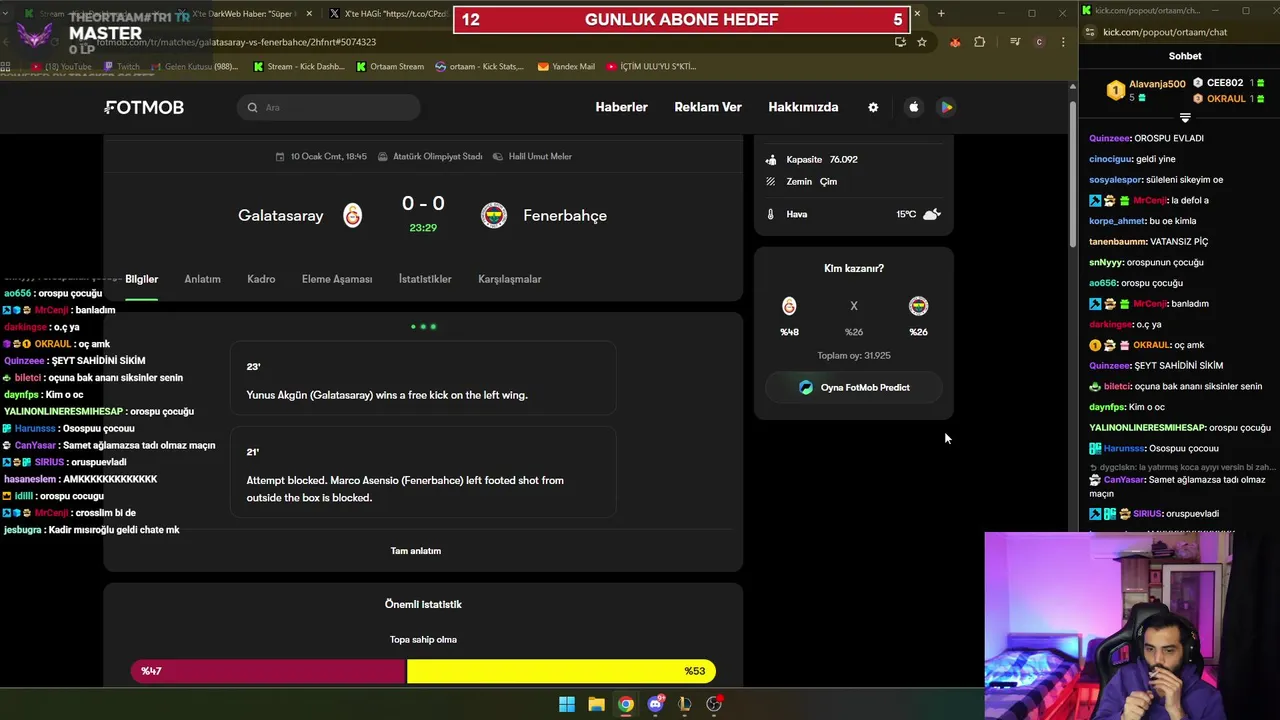The image size is (1280, 720).
Task: Open File Explorer from taskbar
Action: 596,704
